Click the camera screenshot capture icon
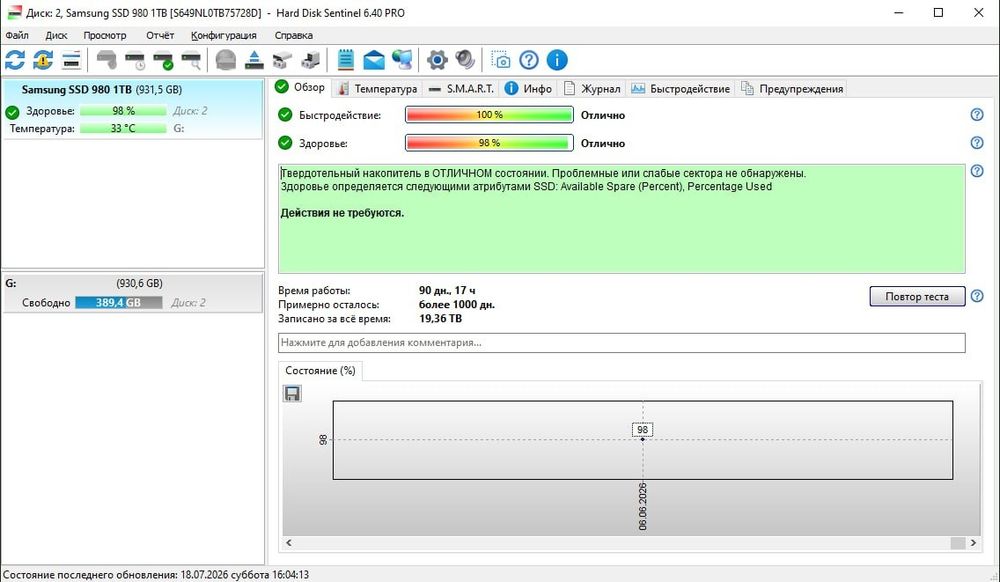Screen dimensions: 1000x582 pyautogui.click(x=501, y=61)
